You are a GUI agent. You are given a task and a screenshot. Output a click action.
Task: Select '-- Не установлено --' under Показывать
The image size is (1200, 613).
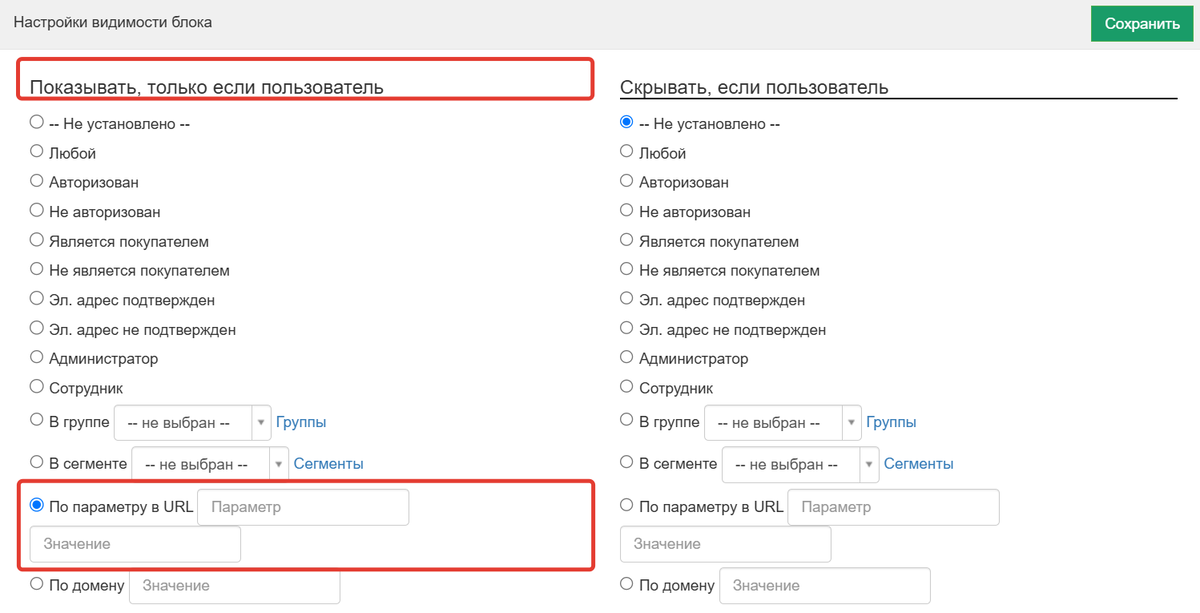[x=37, y=122]
